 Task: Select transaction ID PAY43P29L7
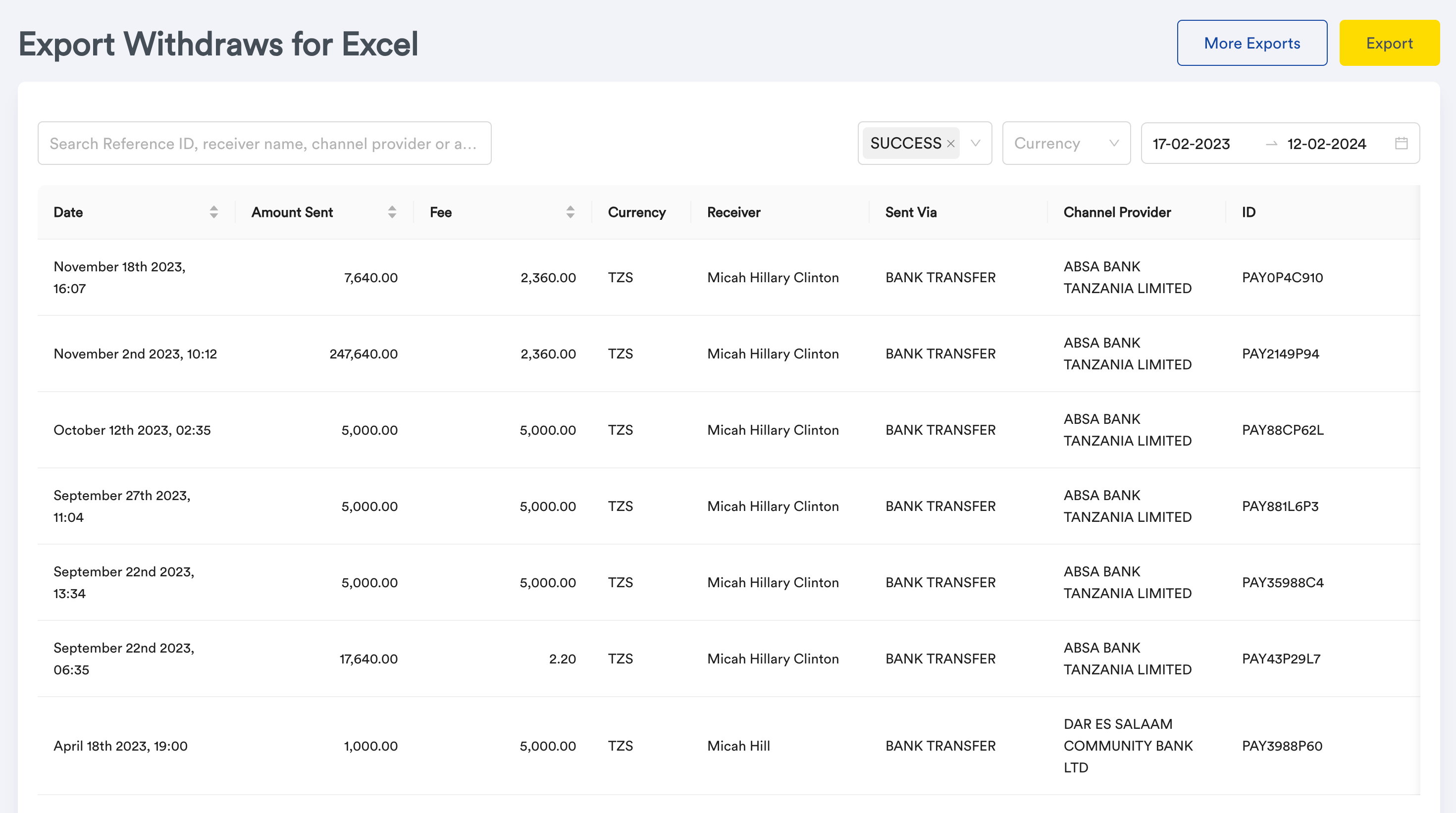click(x=1281, y=660)
